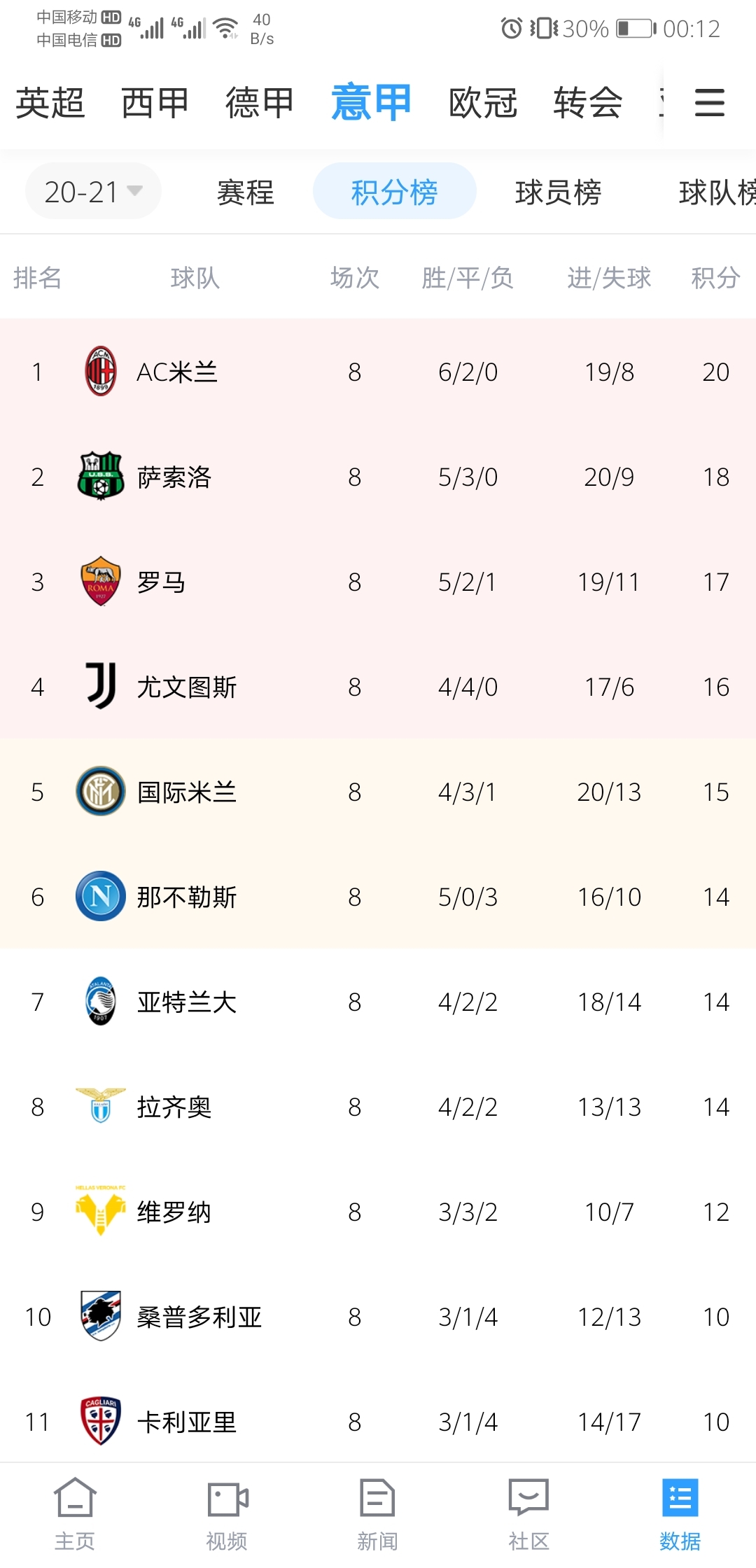Open the 萨索洛 team row
The width and height of the screenshot is (756, 1568).
(x=378, y=476)
